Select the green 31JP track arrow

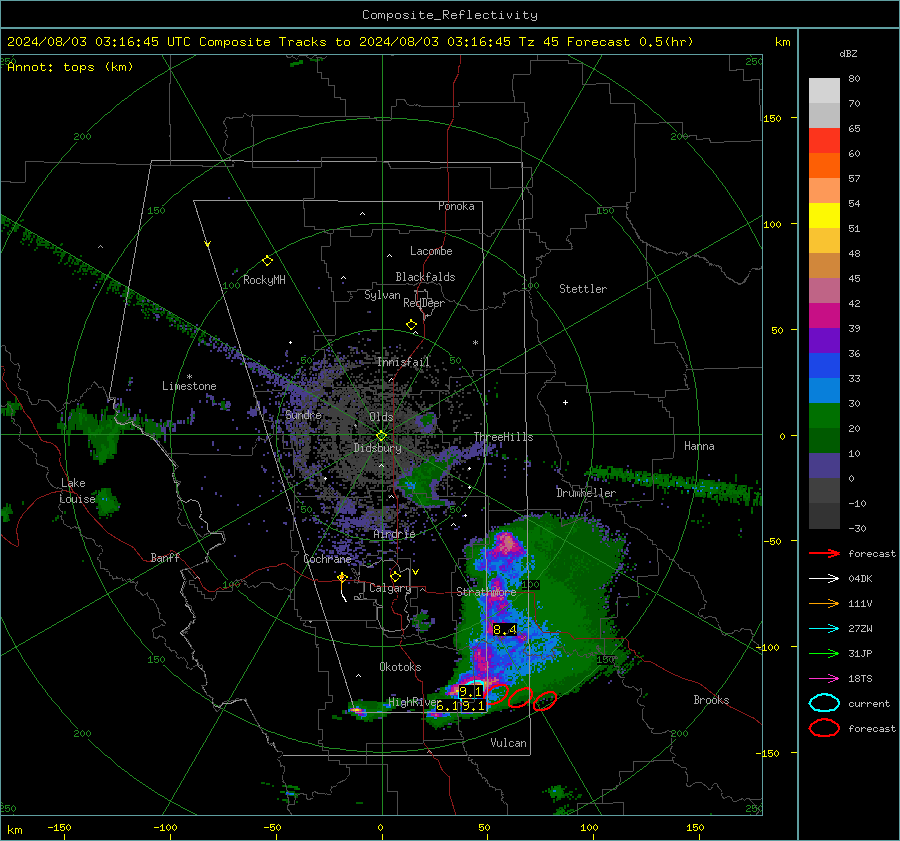(x=824, y=653)
